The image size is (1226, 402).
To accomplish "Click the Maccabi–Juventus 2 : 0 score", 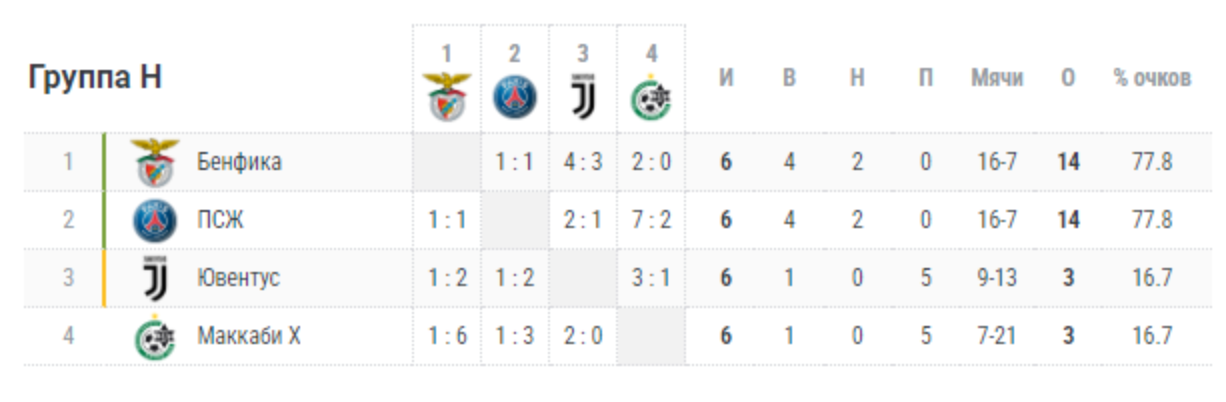I will (583, 336).
